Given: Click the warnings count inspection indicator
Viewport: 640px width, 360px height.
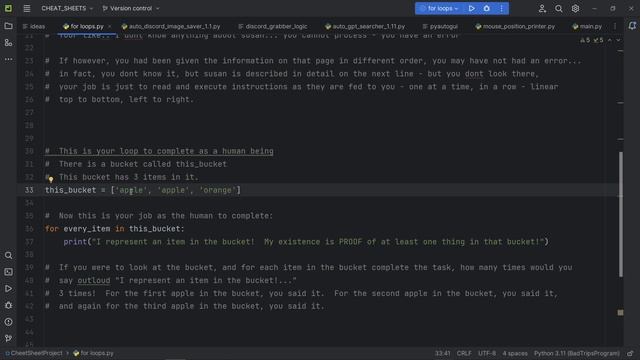Looking at the screenshot, I should [585, 40].
